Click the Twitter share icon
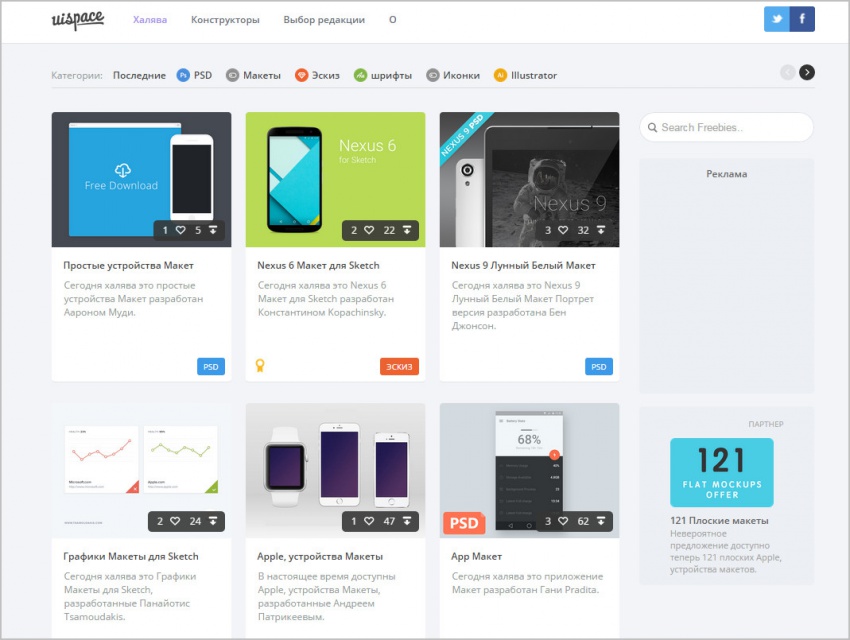Viewport: 850px width, 640px height. pos(776,19)
